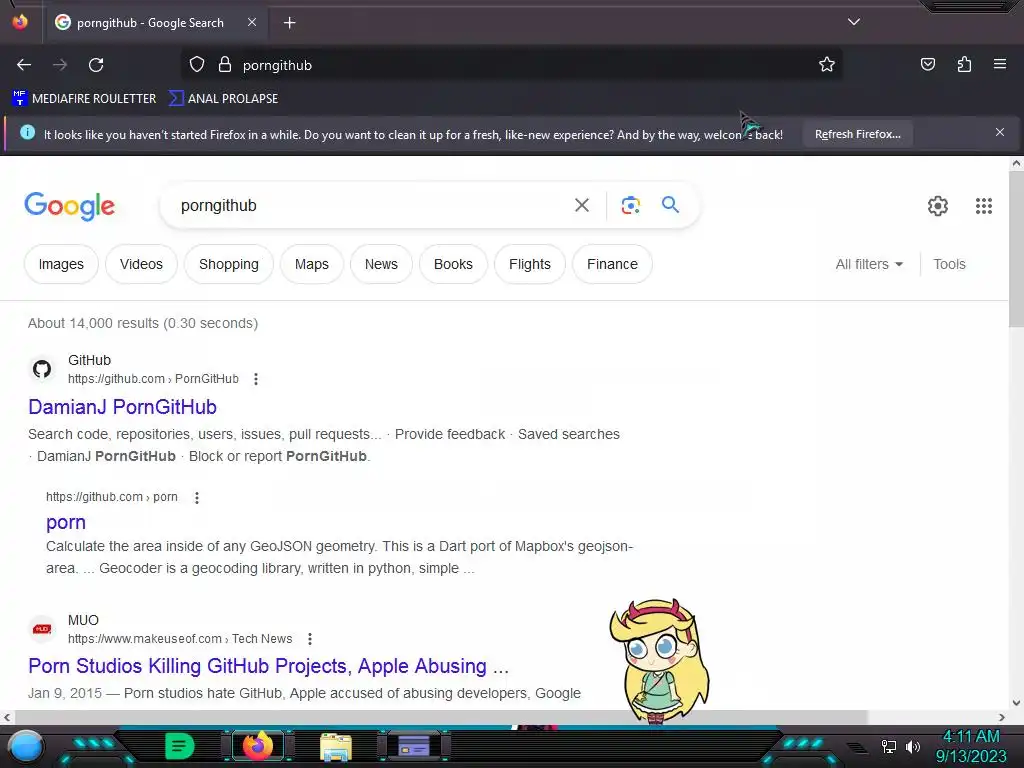Close the porngithub Google Search tab
The width and height of the screenshot is (1024, 768).
pos(251,22)
